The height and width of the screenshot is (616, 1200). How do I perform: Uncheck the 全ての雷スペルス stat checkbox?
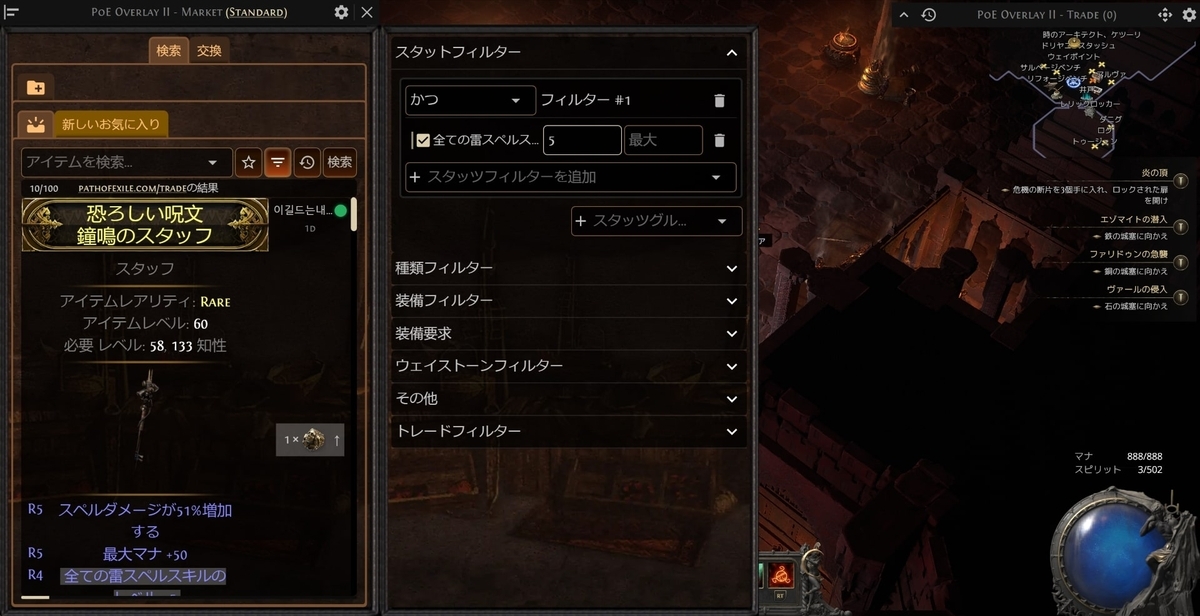tap(423, 140)
